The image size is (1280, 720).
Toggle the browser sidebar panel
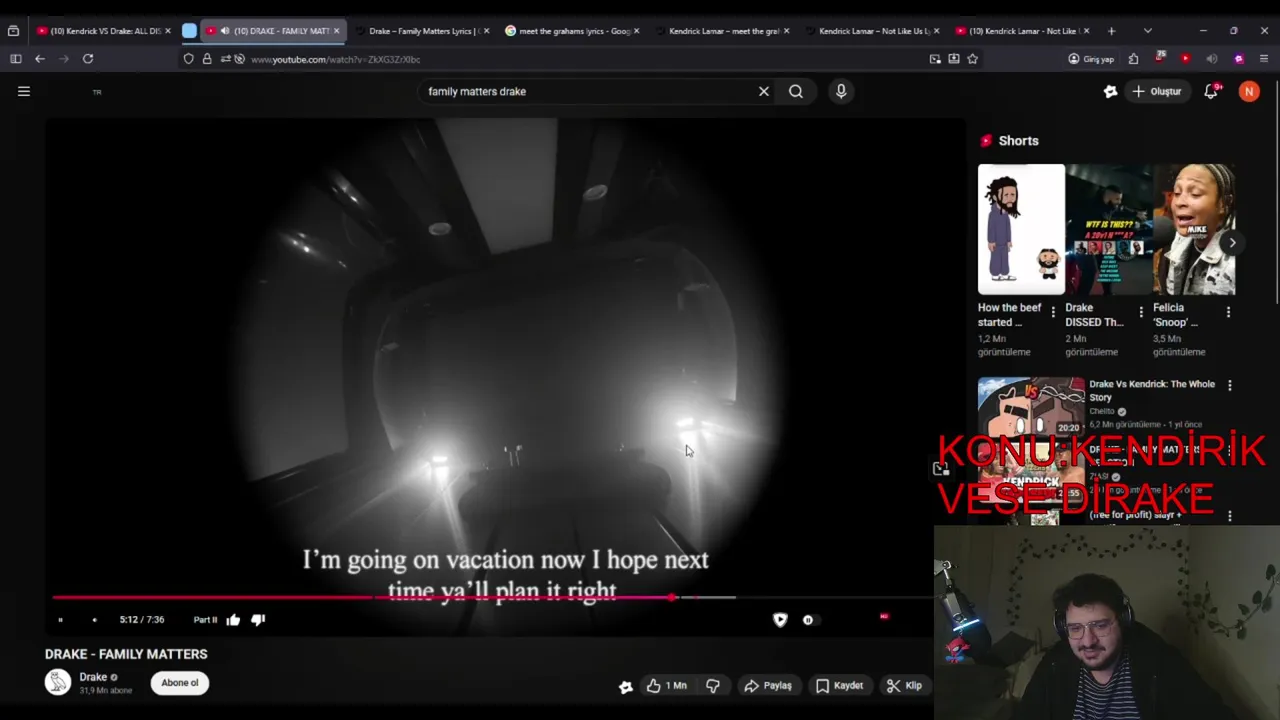pyautogui.click(x=15, y=59)
